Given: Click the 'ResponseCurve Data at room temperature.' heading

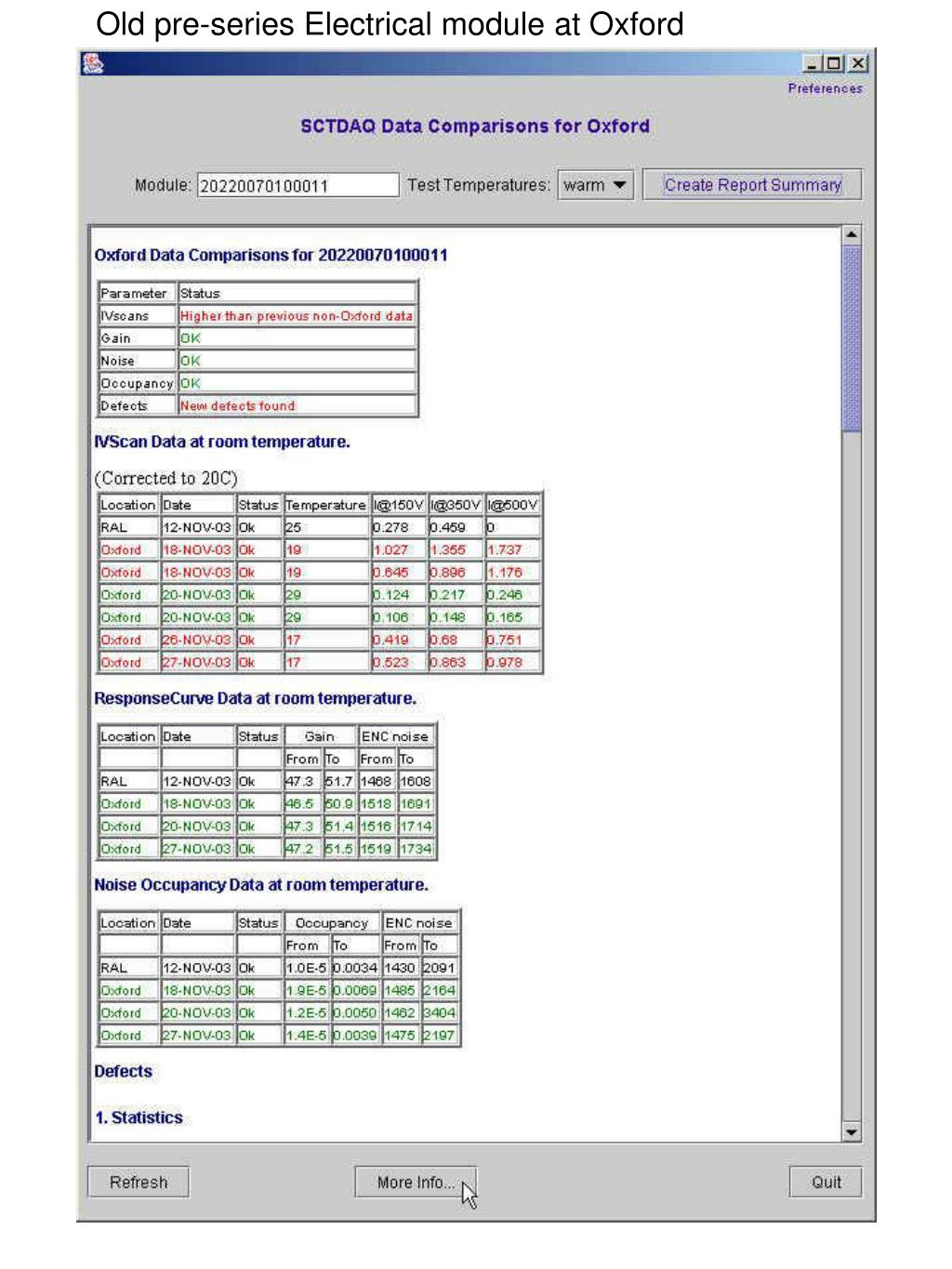Looking at the screenshot, I should click(x=256, y=699).
